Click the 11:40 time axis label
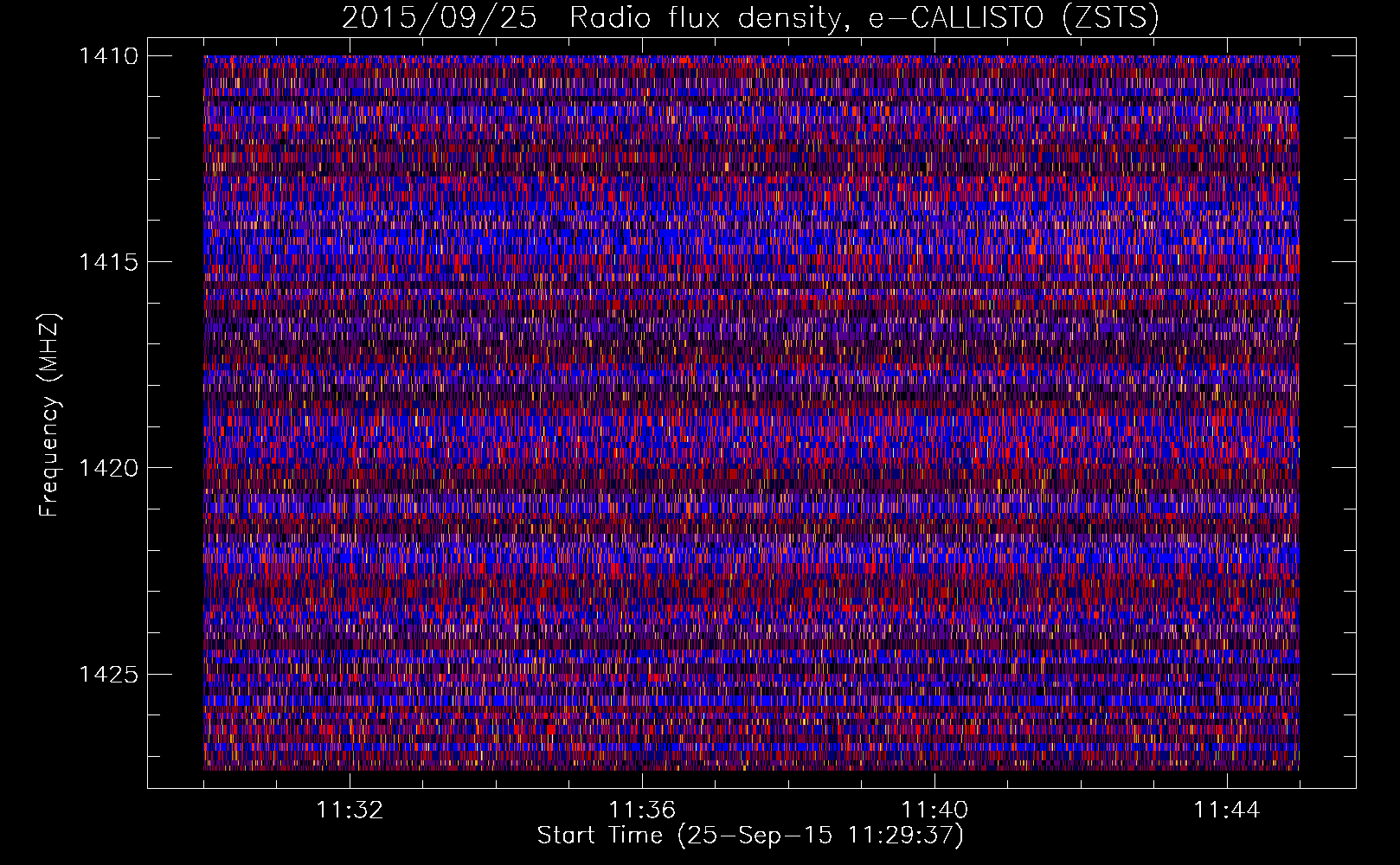Viewport: 1400px width, 865px height. point(934,811)
